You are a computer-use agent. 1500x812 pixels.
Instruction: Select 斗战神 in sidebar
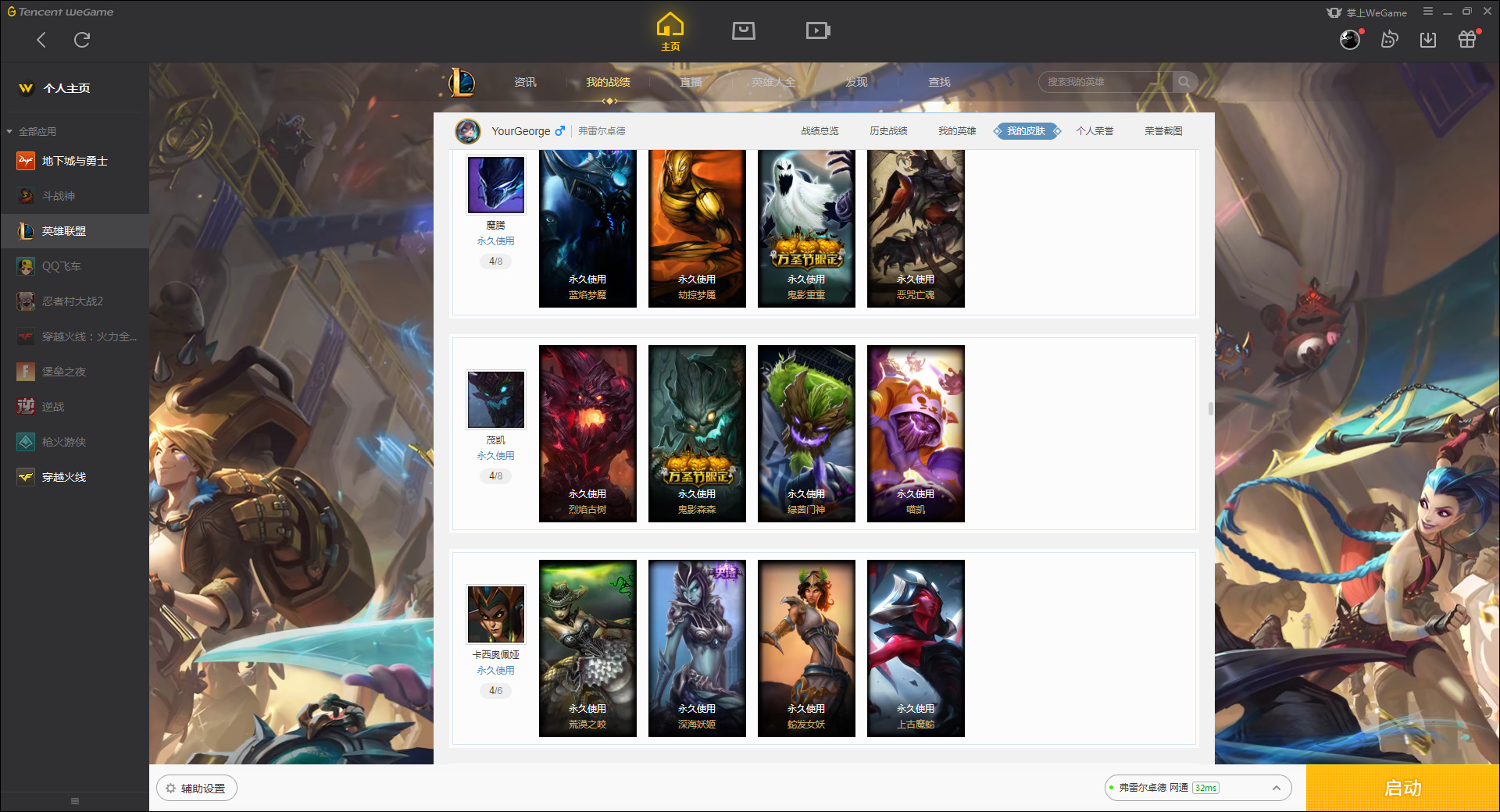coord(74,196)
